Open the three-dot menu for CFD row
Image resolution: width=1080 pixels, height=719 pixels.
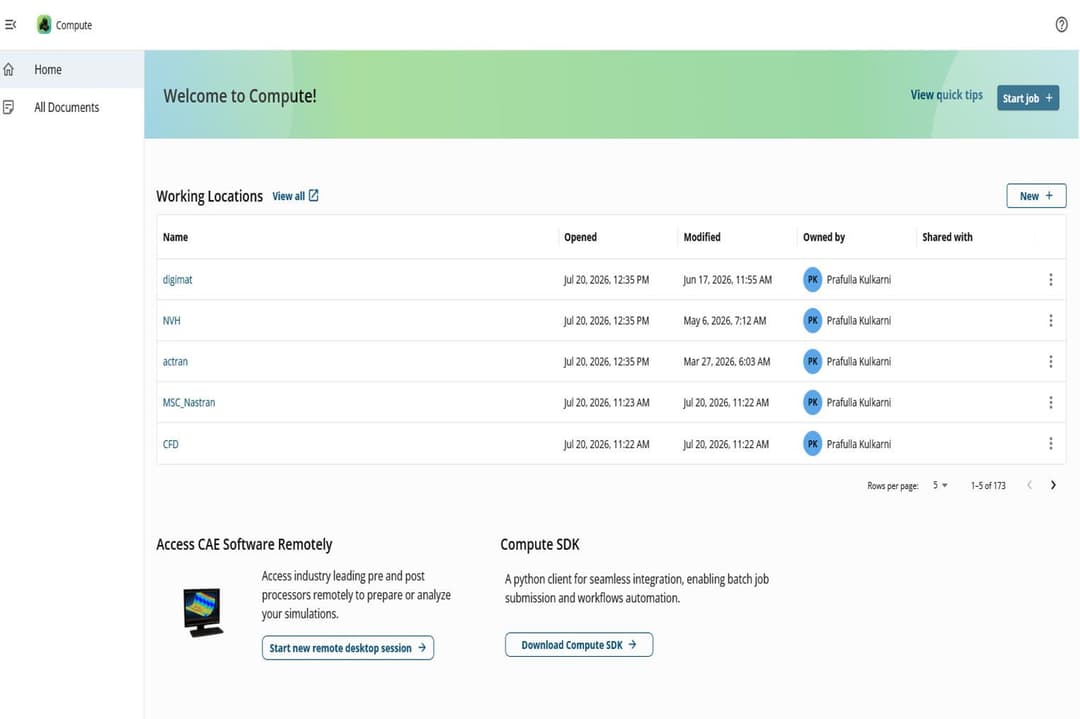point(1050,444)
